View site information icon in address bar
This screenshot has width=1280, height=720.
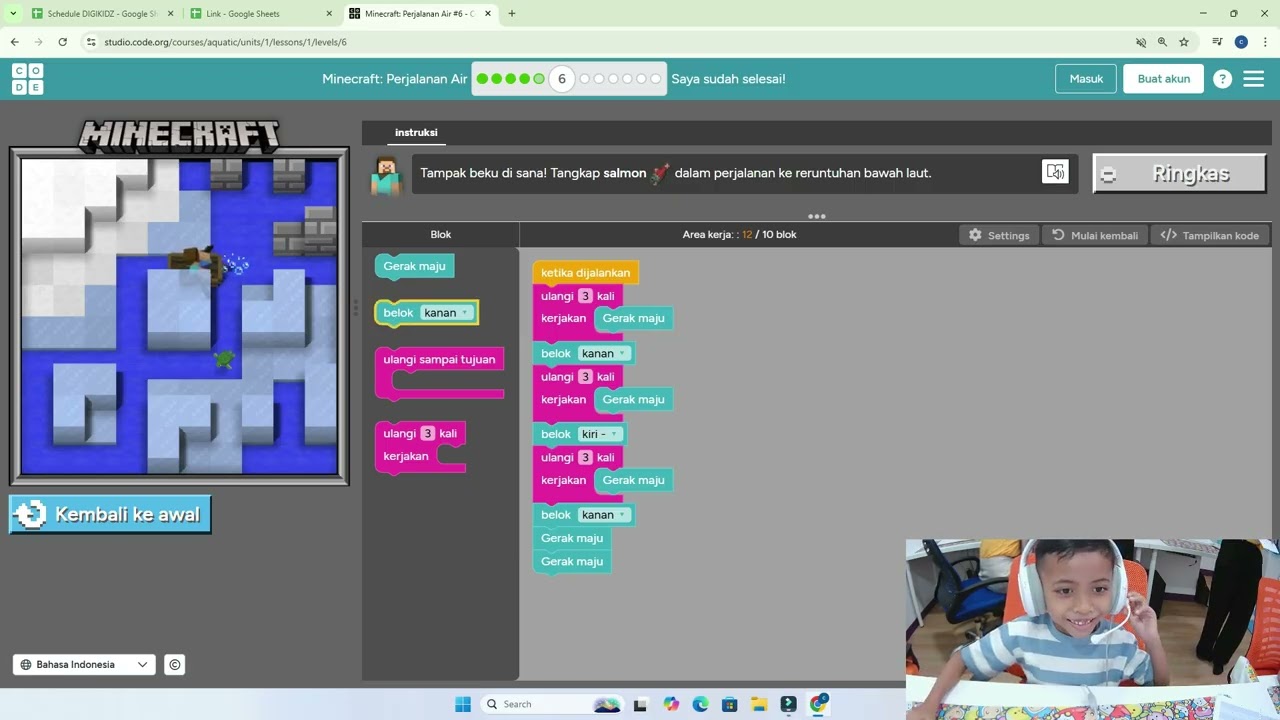[91, 42]
